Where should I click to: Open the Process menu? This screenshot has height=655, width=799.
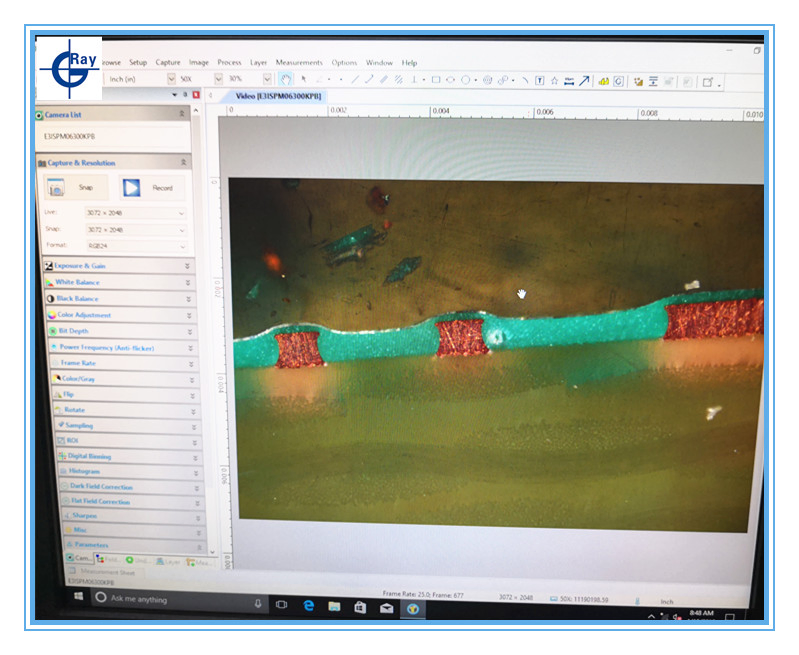[229, 62]
